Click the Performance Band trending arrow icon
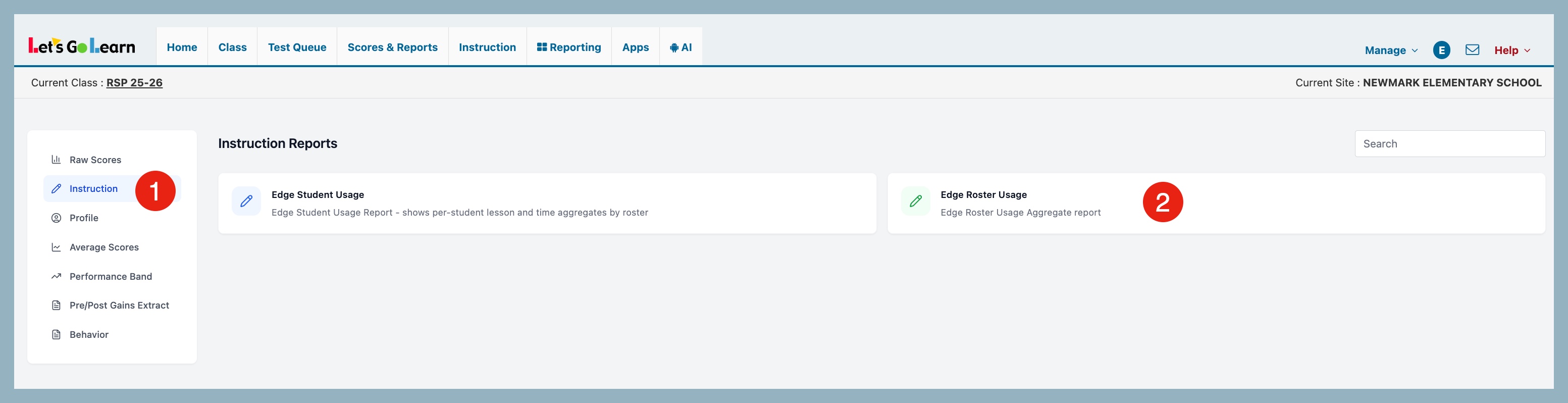 pyautogui.click(x=56, y=276)
